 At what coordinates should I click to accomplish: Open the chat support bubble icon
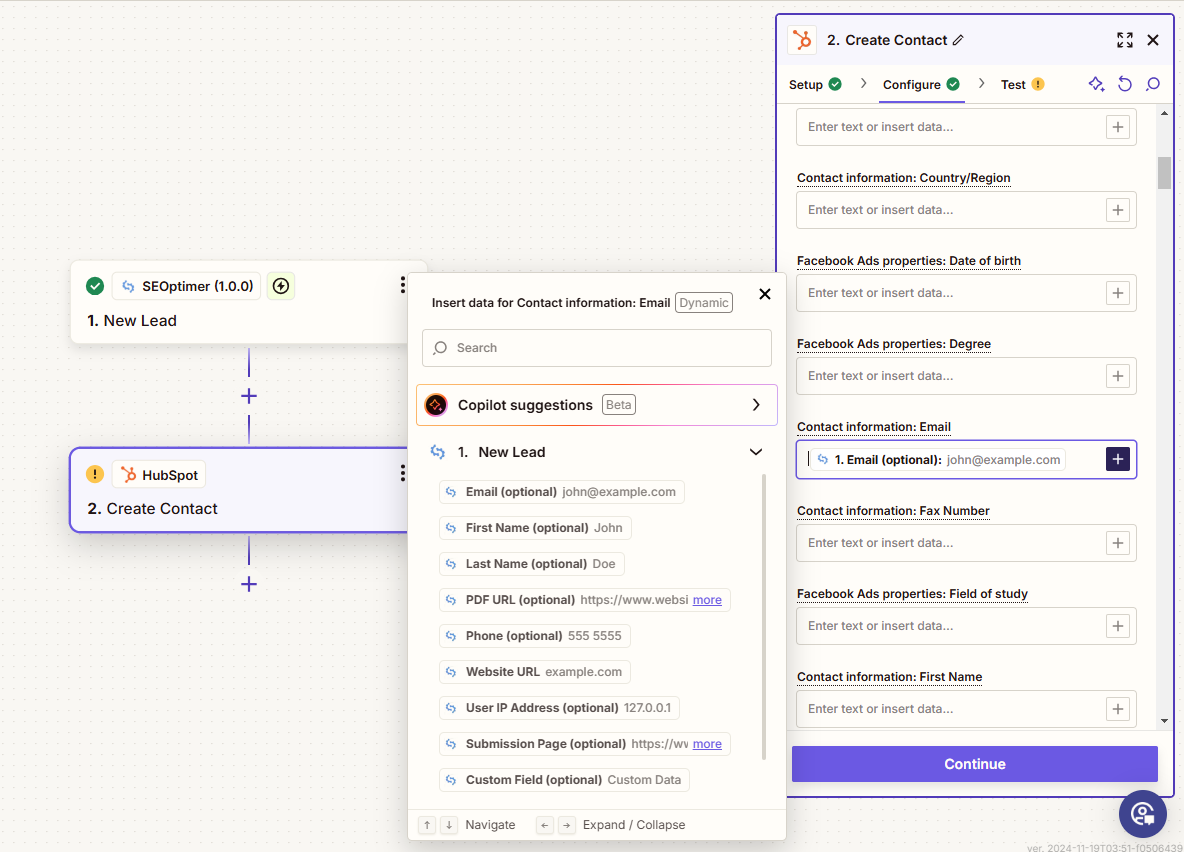[1143, 814]
